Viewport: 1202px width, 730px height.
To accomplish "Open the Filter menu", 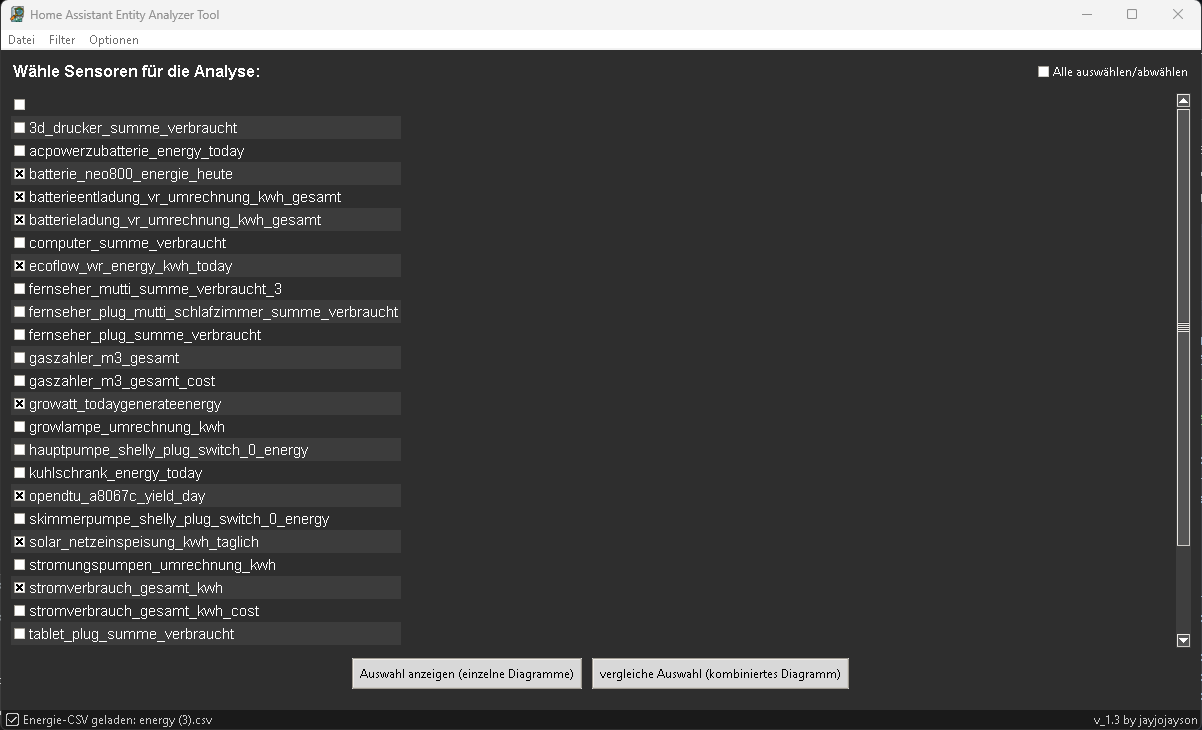I will click(62, 40).
